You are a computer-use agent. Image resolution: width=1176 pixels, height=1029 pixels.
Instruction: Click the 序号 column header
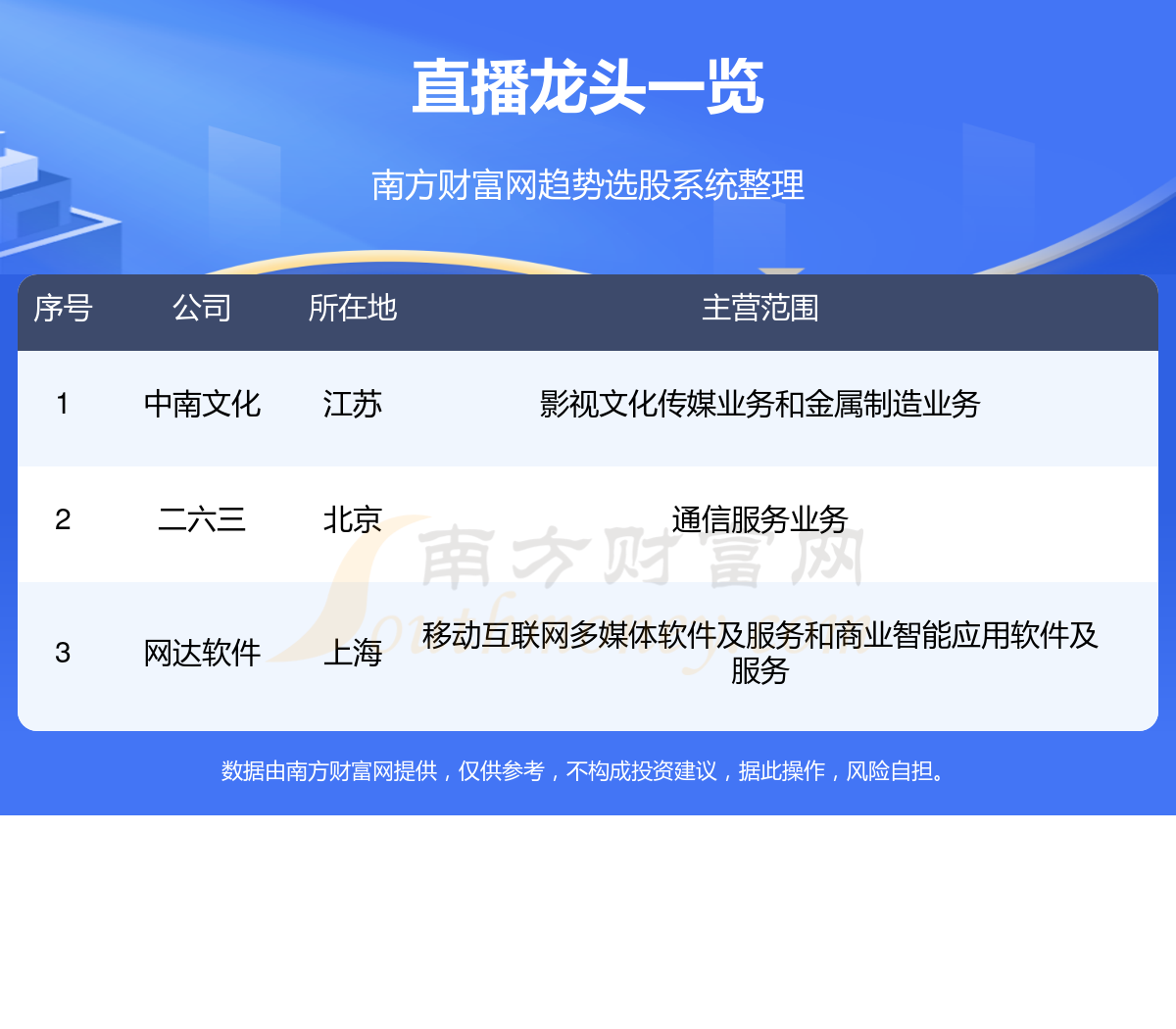(63, 308)
